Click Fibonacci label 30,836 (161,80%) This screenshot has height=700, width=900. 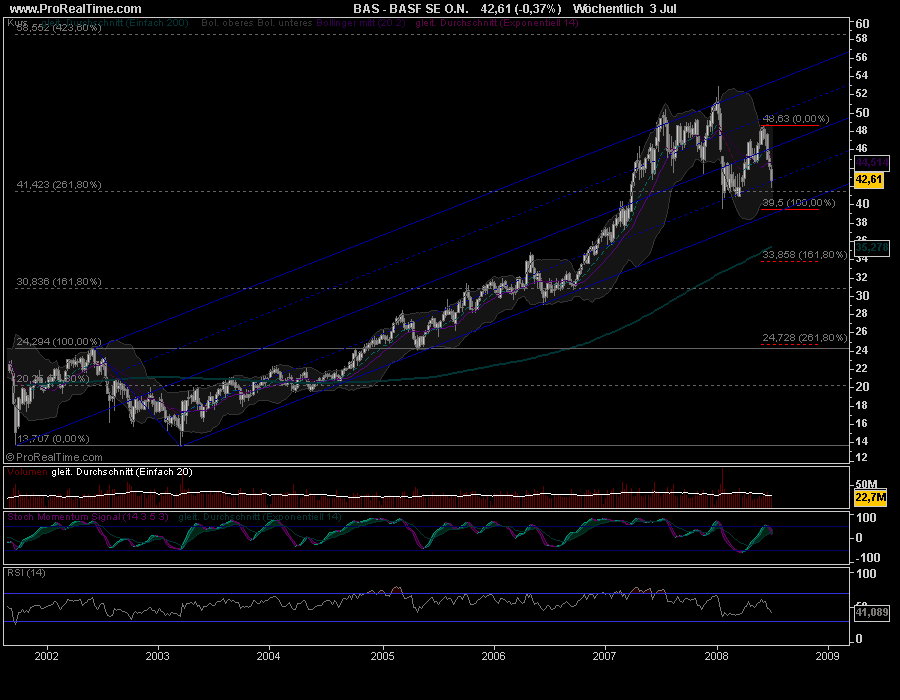(x=59, y=282)
